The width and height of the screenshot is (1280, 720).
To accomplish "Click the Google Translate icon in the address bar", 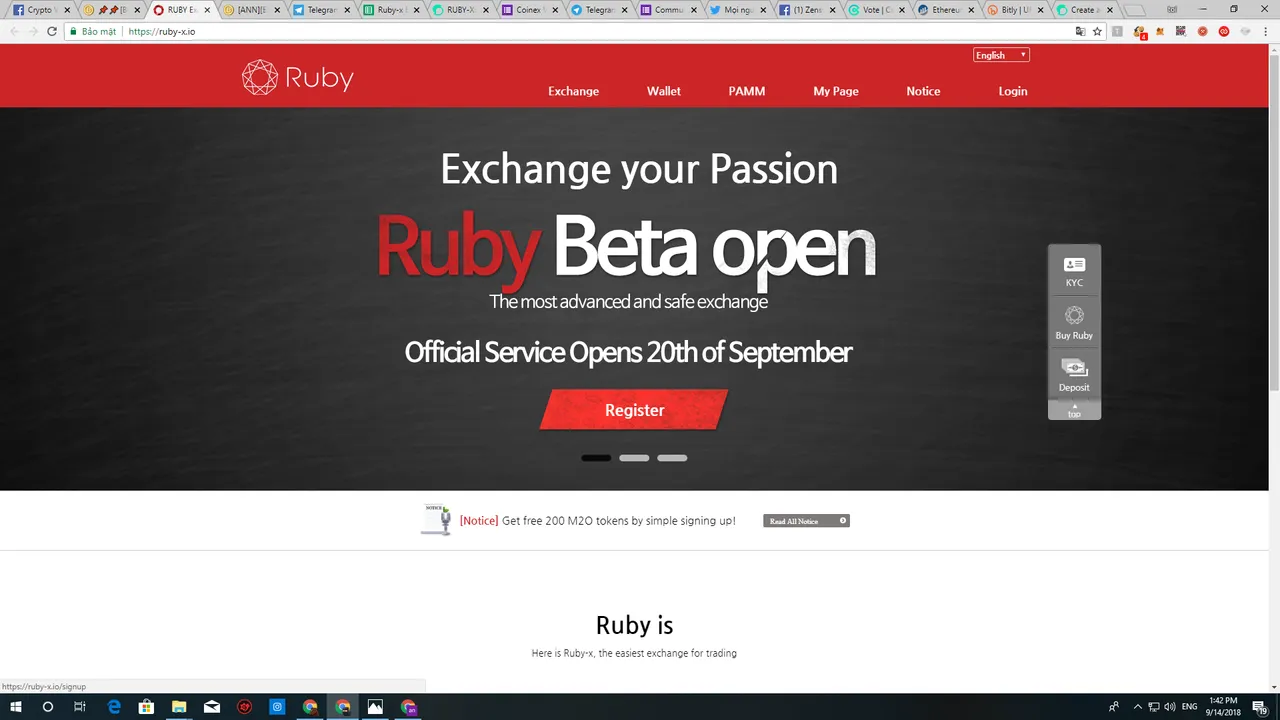I will 1080,31.
